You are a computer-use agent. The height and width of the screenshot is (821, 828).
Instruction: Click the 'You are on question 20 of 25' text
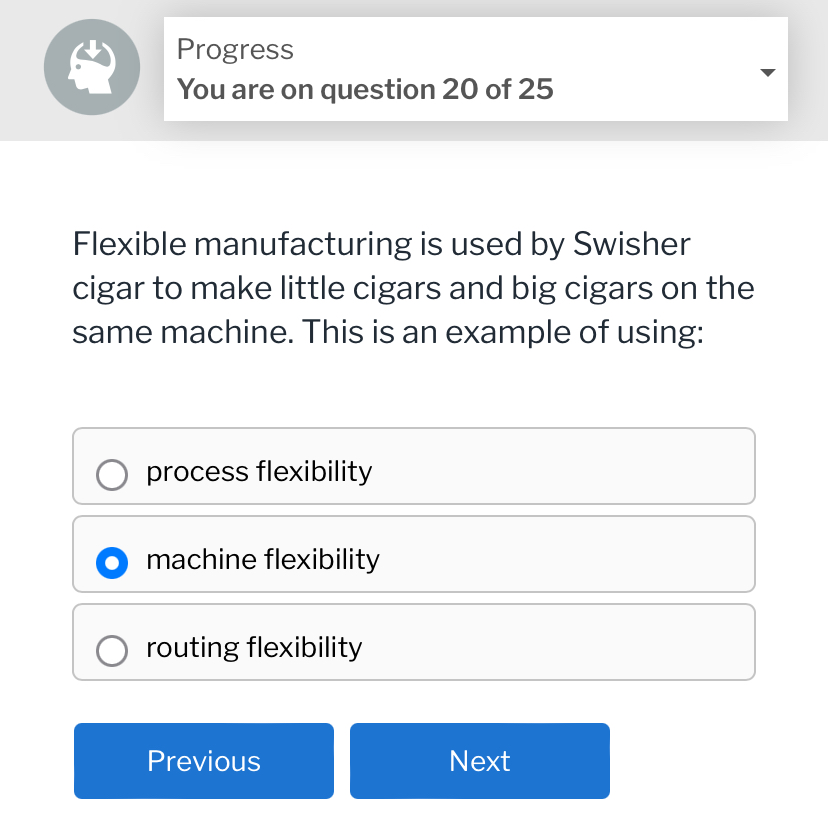click(364, 89)
